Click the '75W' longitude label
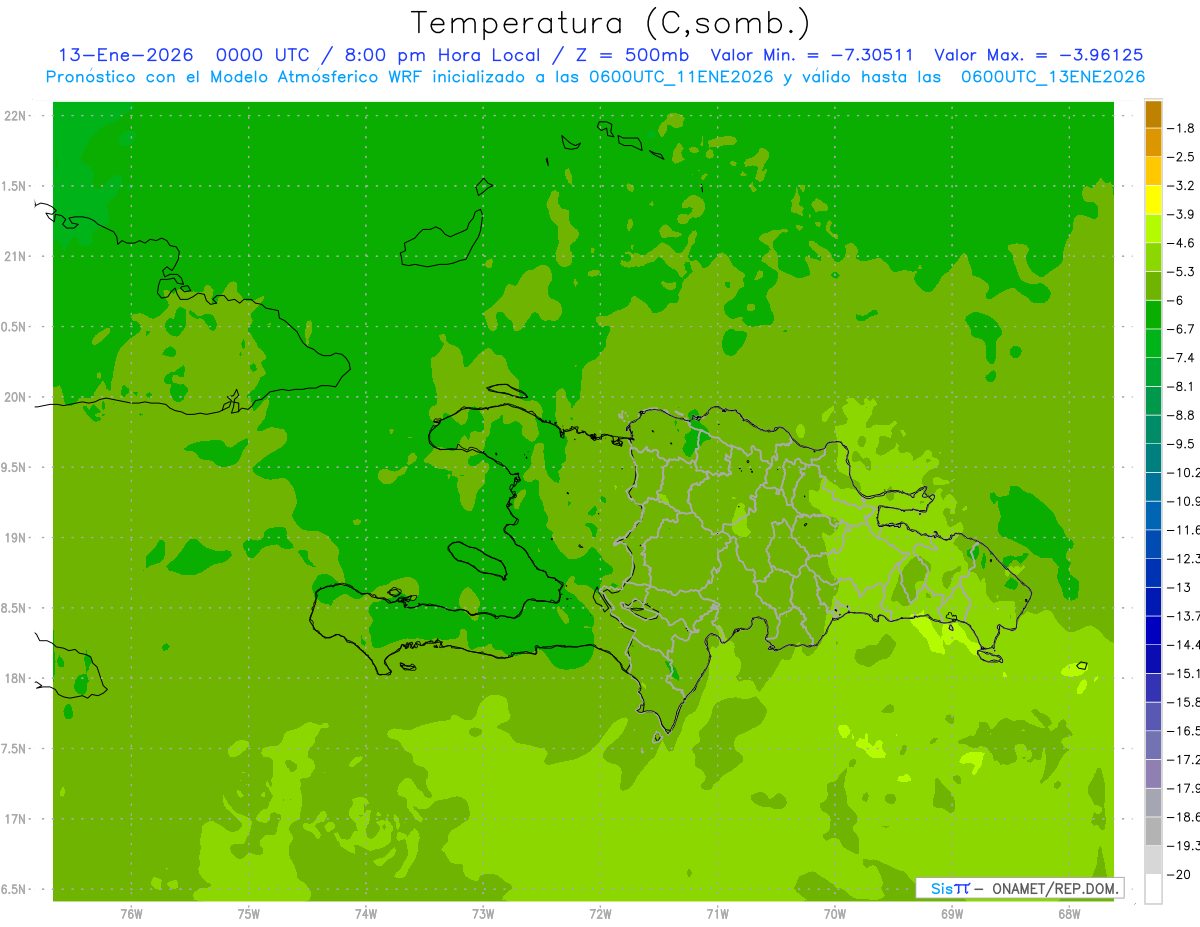 (249, 914)
